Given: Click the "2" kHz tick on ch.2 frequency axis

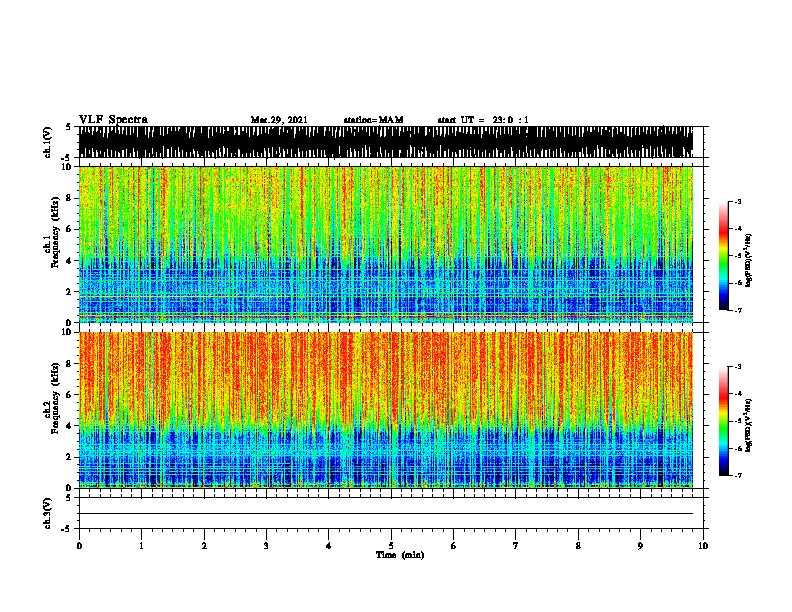Looking at the screenshot, I should coord(70,457).
